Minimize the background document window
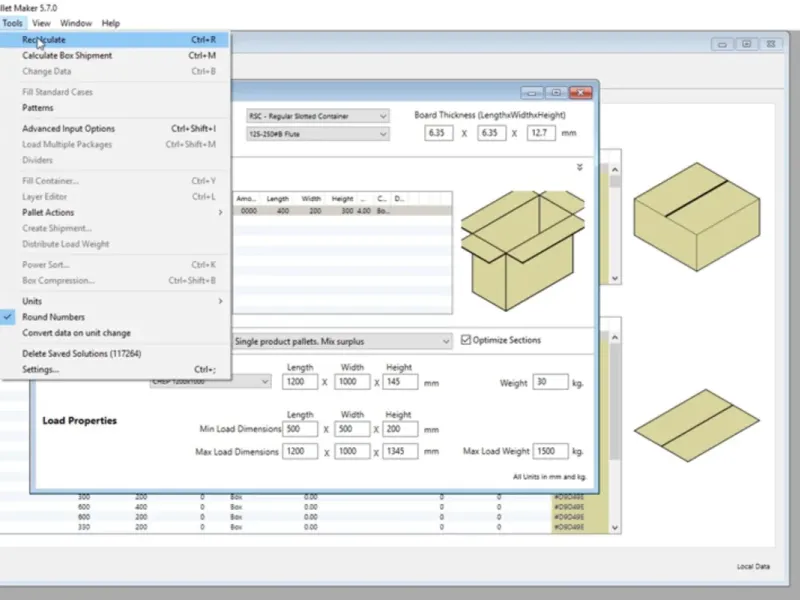The width and height of the screenshot is (800, 600). tap(722, 44)
